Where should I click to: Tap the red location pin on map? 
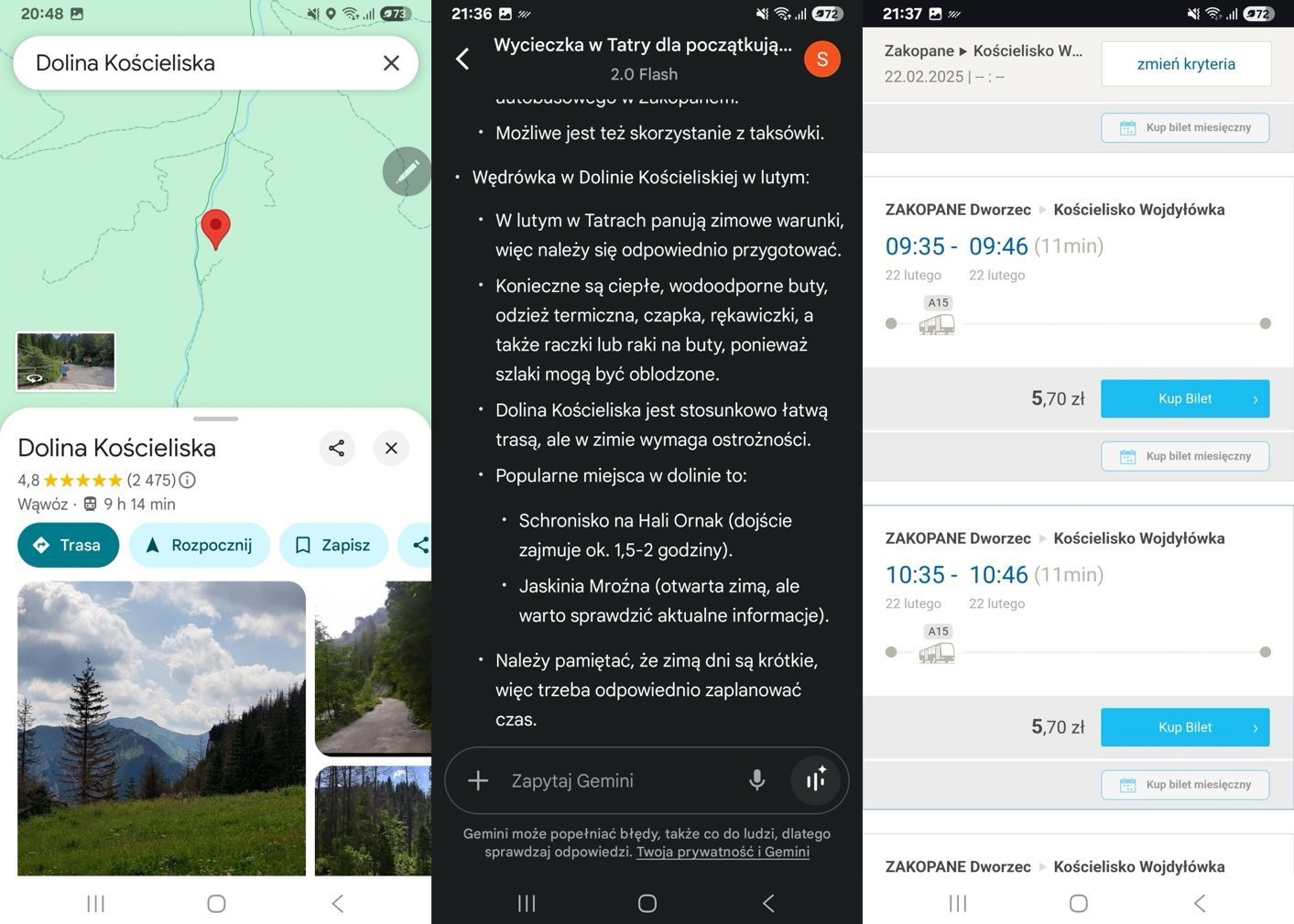tap(215, 227)
